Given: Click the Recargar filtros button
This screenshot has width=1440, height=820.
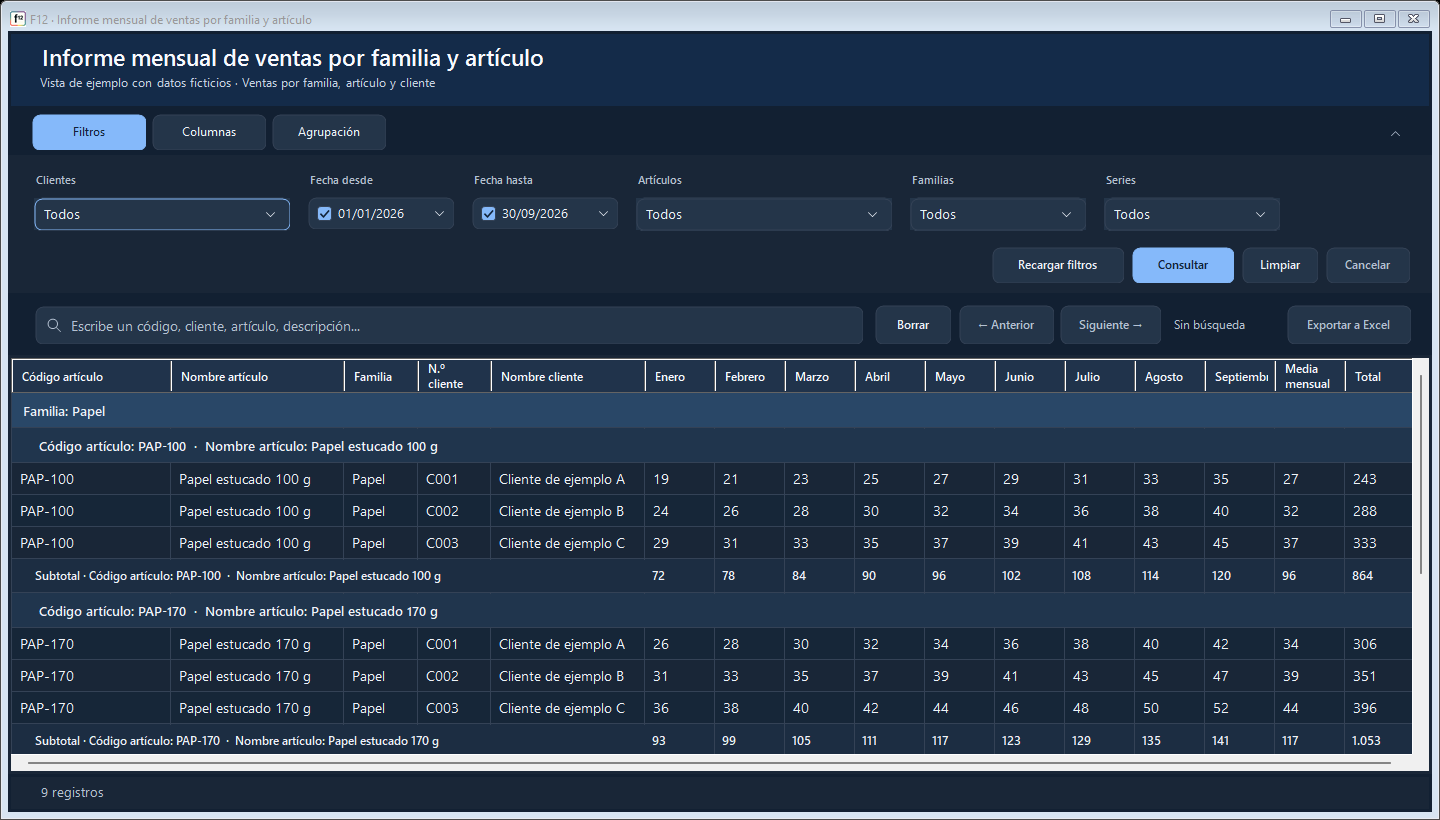Looking at the screenshot, I should 1058,265.
